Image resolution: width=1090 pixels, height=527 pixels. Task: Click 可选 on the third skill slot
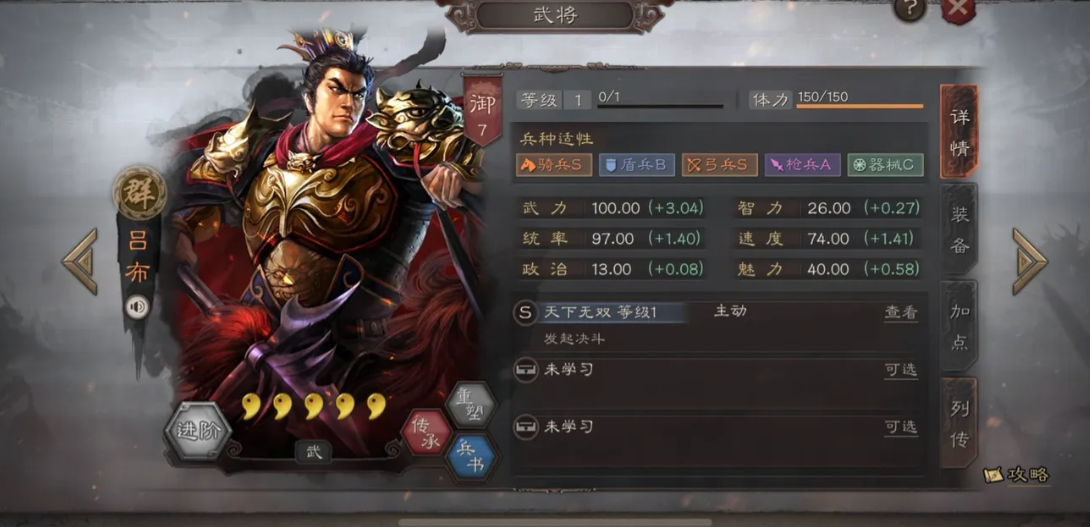[x=900, y=428]
